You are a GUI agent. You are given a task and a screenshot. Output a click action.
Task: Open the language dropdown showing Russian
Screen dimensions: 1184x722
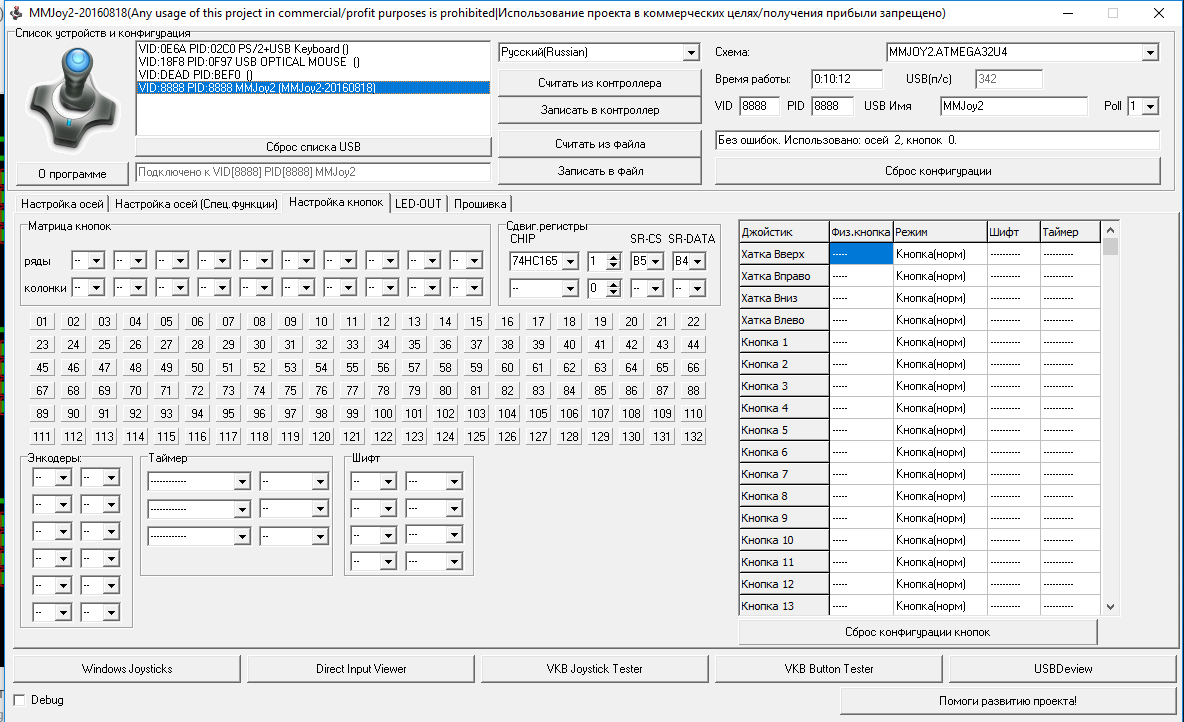coord(691,52)
